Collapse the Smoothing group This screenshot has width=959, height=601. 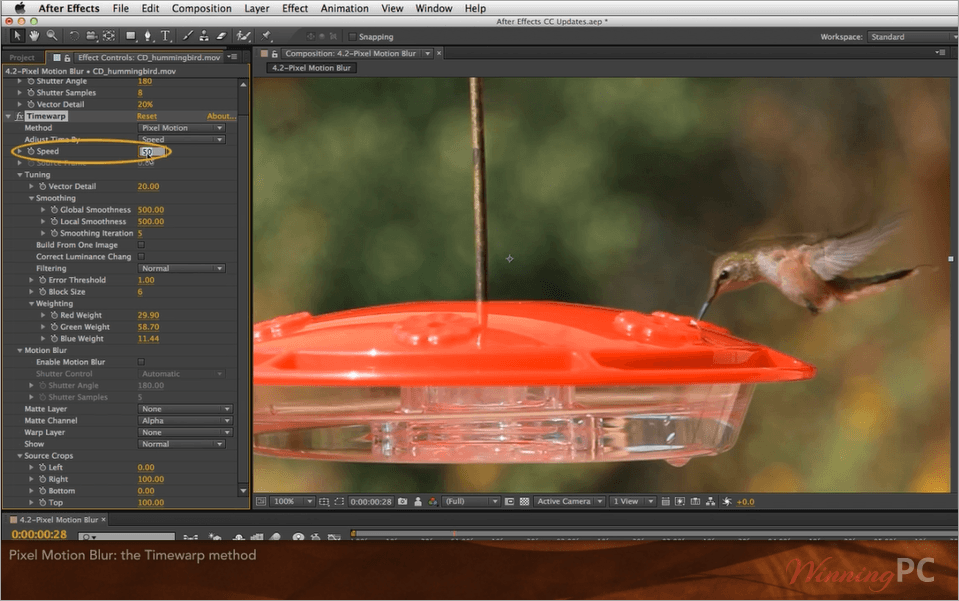(31, 198)
